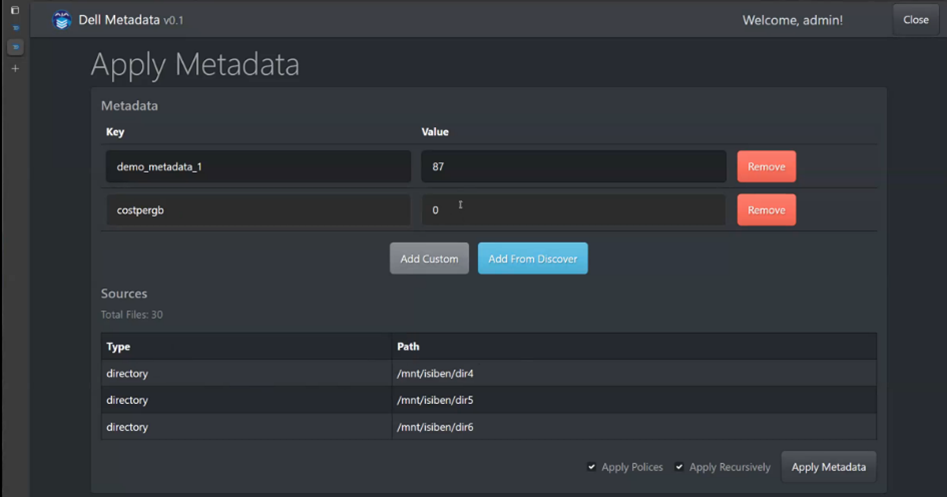Click the Dell Metadata logo icon

[62, 20]
